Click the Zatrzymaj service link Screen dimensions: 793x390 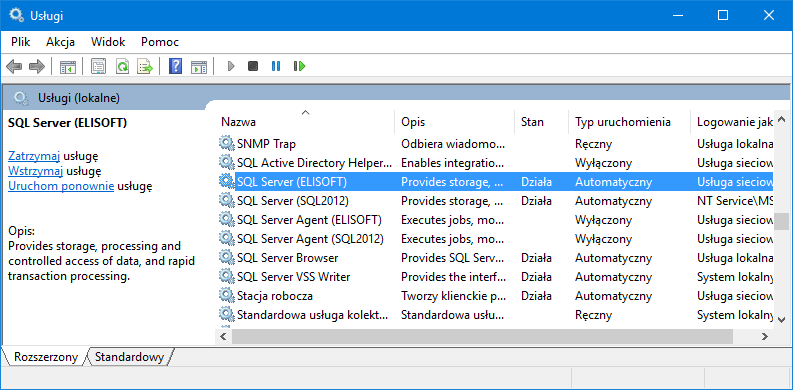coord(34,155)
